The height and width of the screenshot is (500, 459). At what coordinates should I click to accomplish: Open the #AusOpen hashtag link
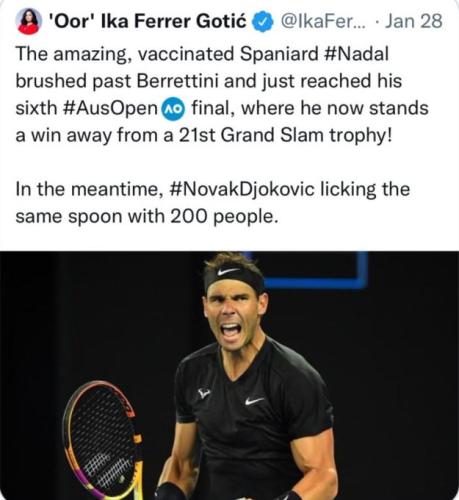110,109
